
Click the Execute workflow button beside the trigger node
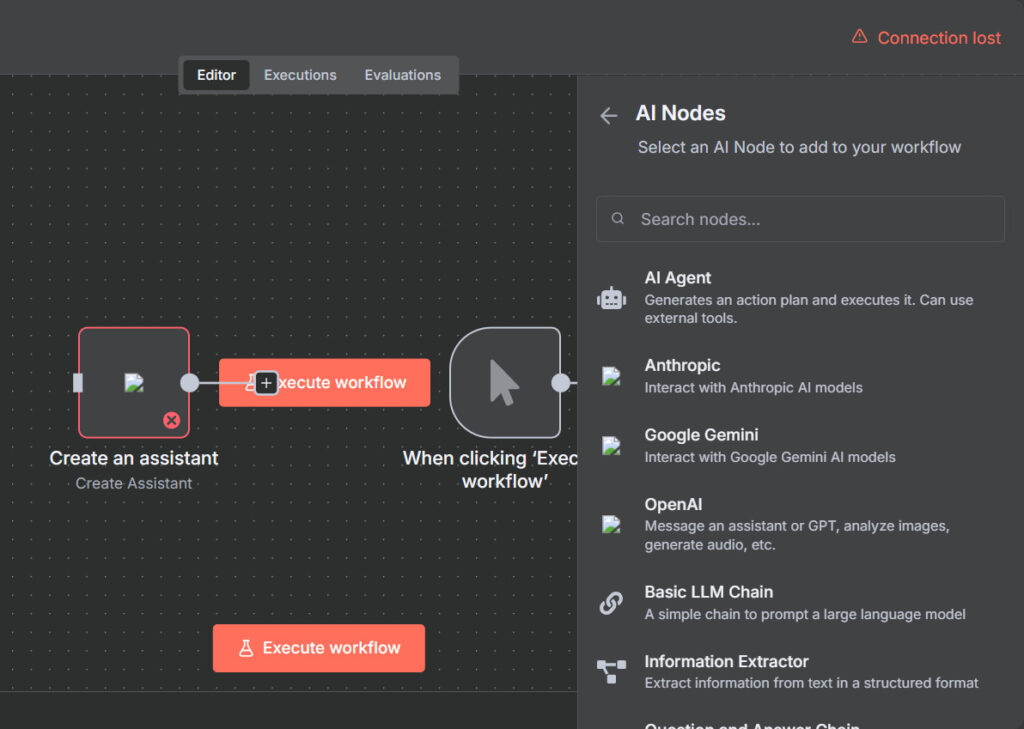[325, 383]
